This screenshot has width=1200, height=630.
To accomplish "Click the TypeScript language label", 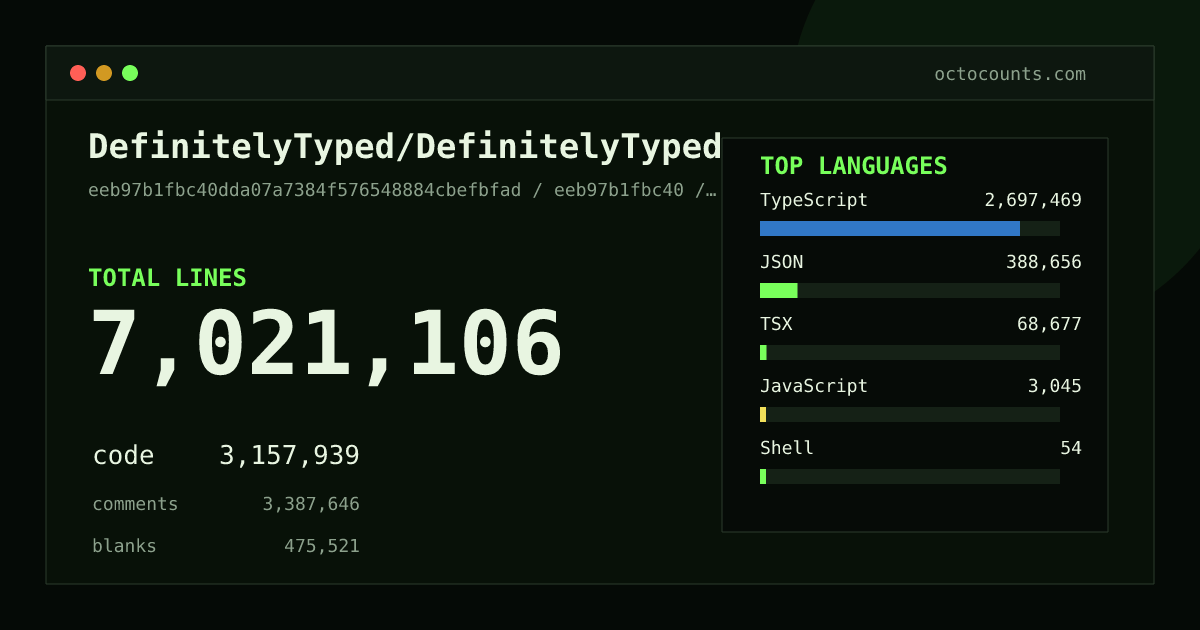I will click(814, 200).
